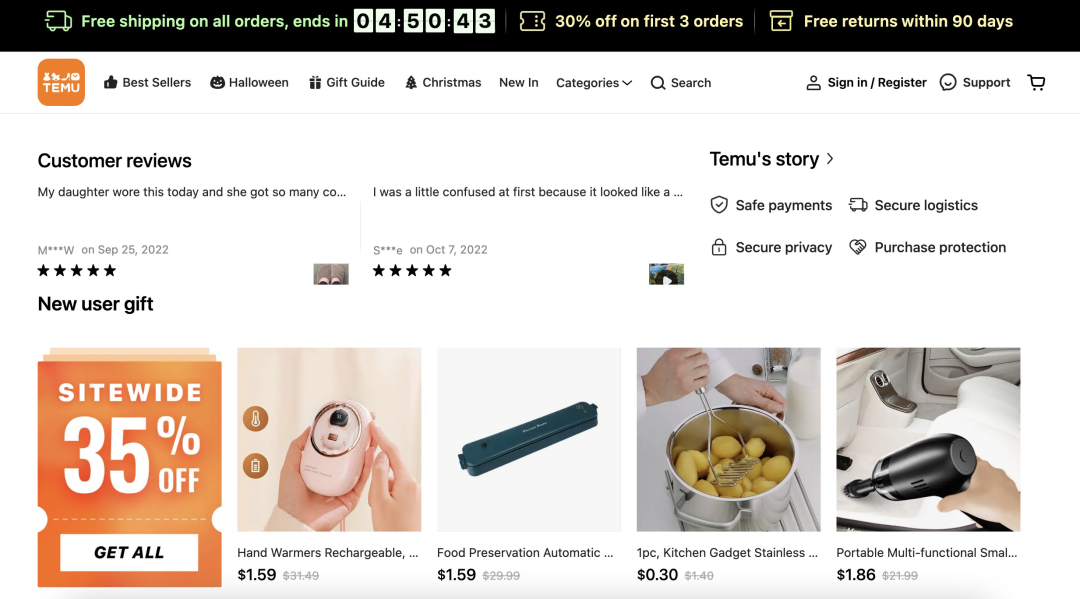The image size is (1080, 599).
Task: Open the shopping cart icon
Action: [x=1036, y=82]
